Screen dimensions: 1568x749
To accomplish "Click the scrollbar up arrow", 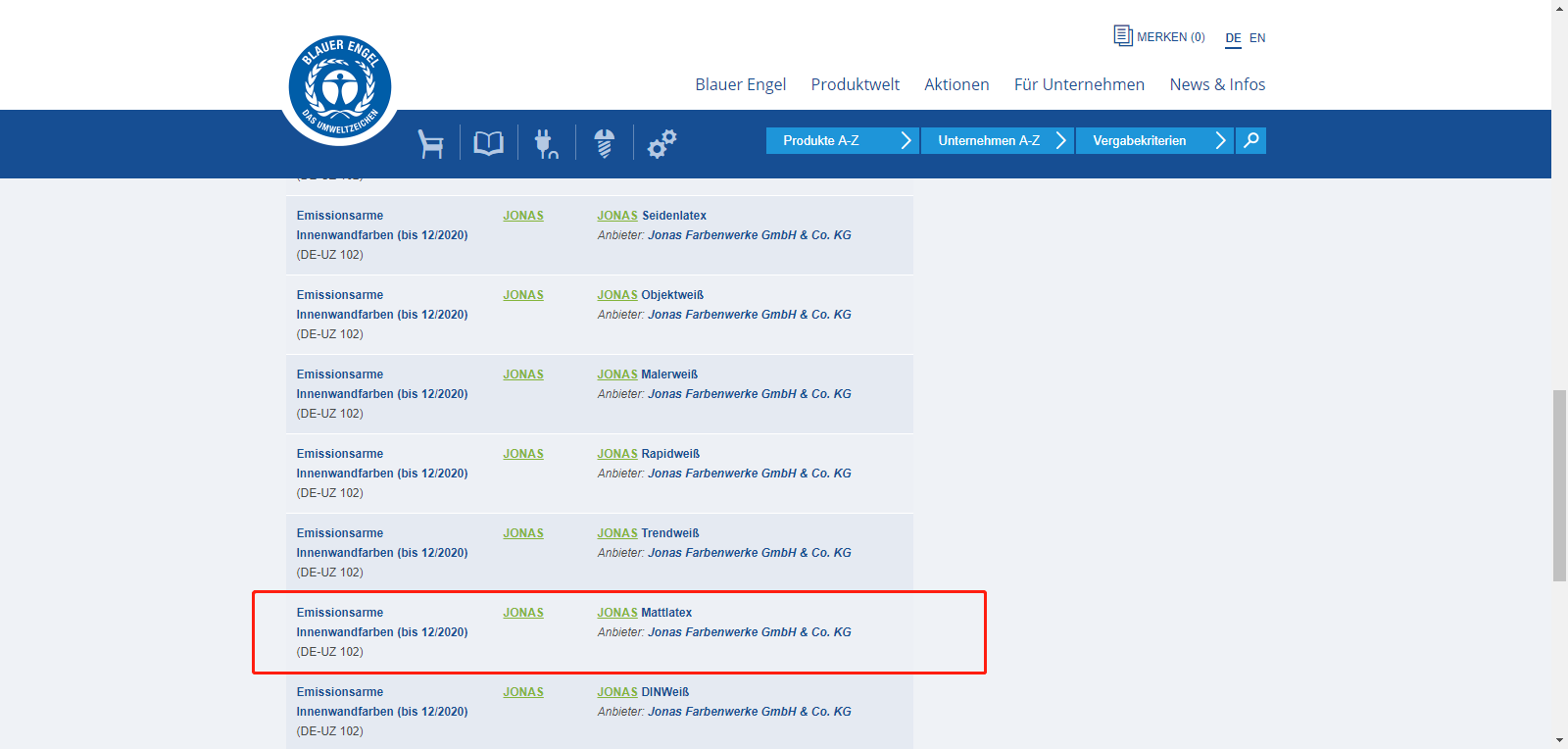I will 1559,8.
